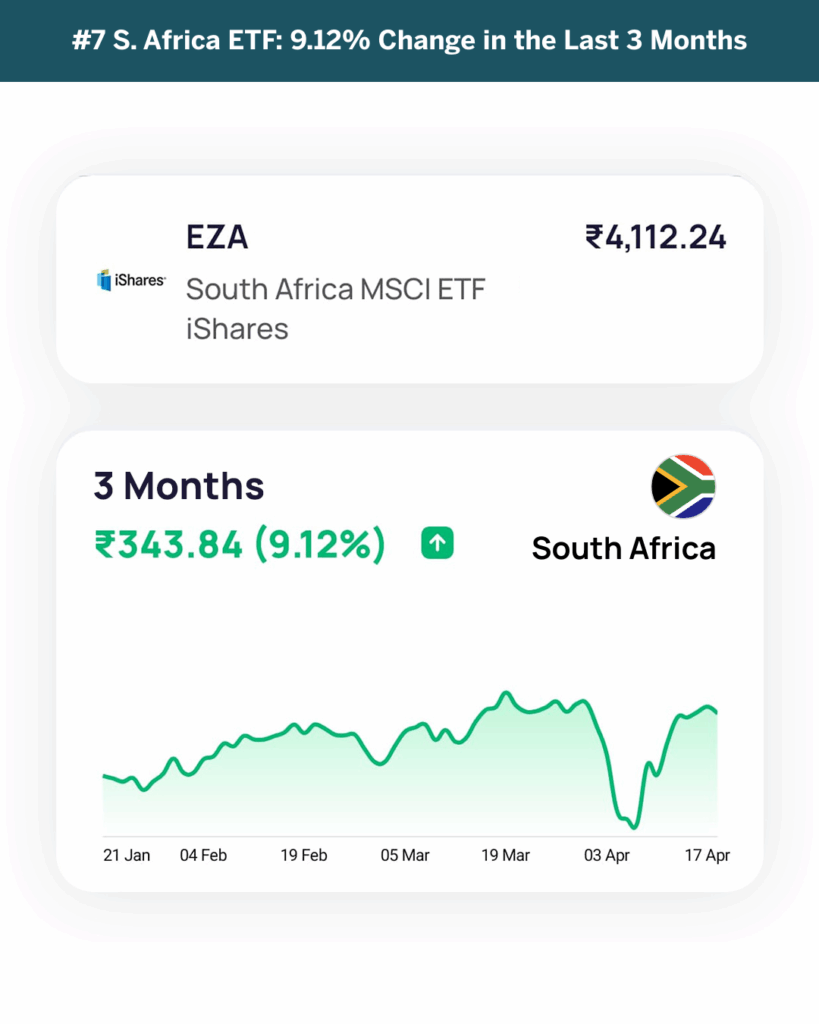Click the iShares logo icon
Viewport: 819px width, 1024px height.
[131, 280]
